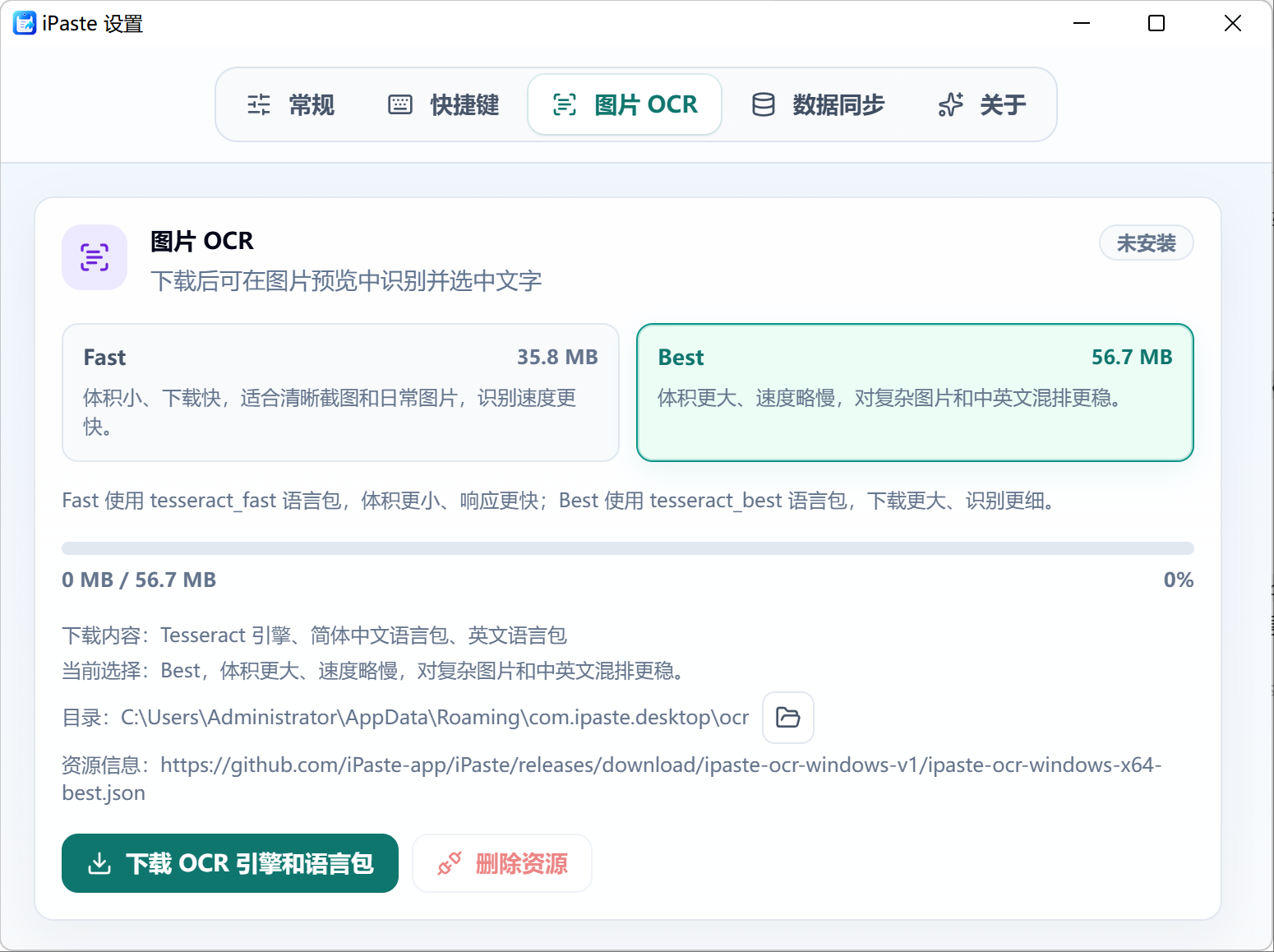The width and height of the screenshot is (1274, 952).
Task: Click the github.com resource URL text
Action: point(612,779)
